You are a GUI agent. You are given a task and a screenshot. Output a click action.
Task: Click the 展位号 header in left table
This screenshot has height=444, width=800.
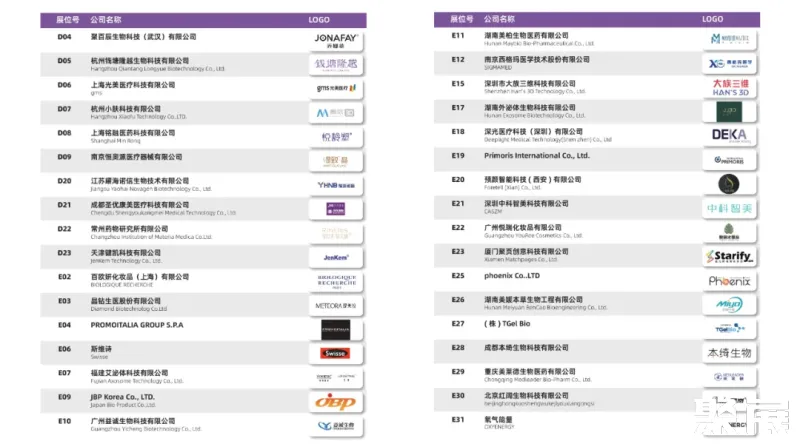coord(64,19)
